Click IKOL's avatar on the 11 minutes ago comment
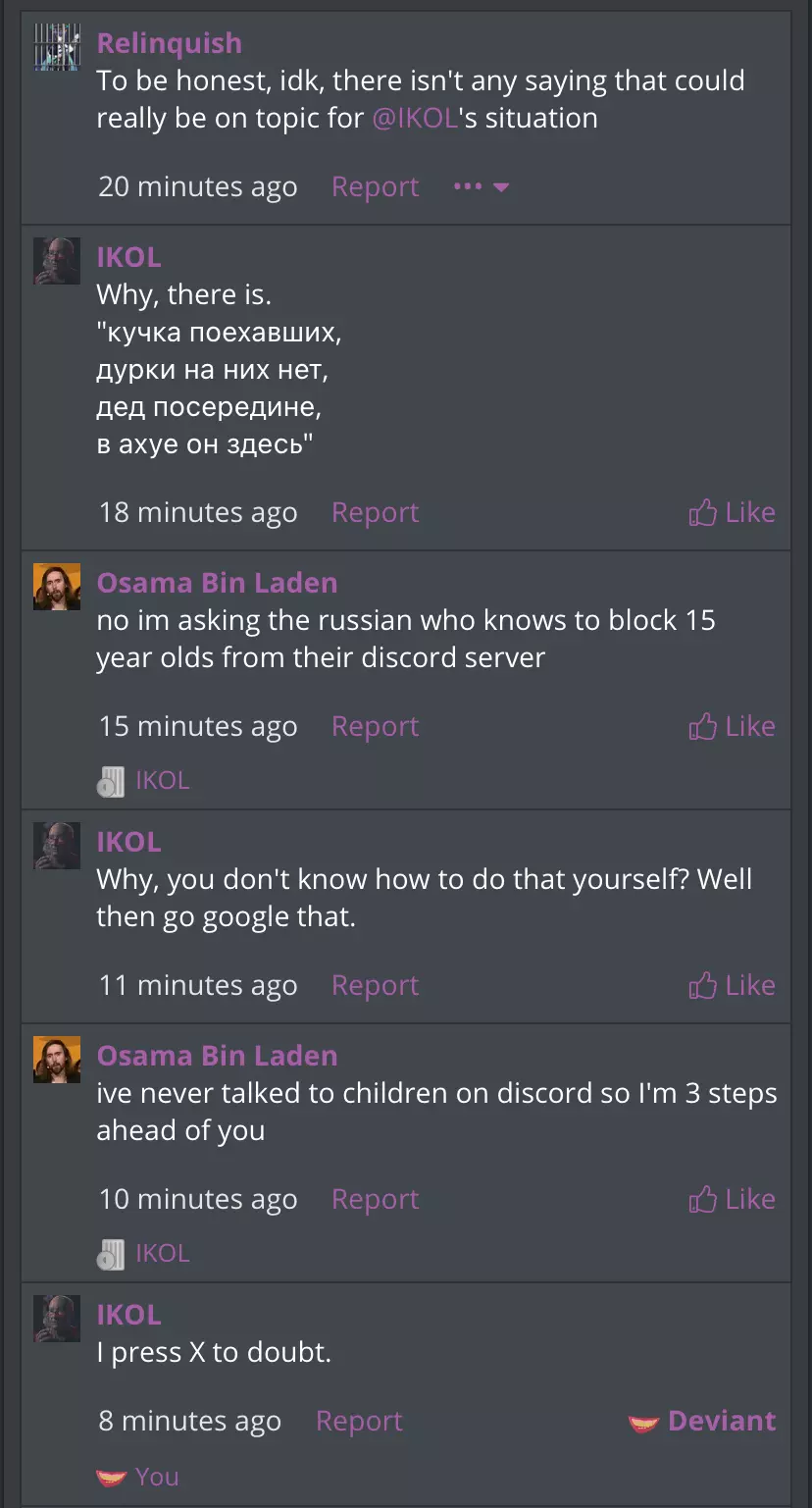Image resolution: width=812 pixels, height=1508 pixels. [x=57, y=845]
